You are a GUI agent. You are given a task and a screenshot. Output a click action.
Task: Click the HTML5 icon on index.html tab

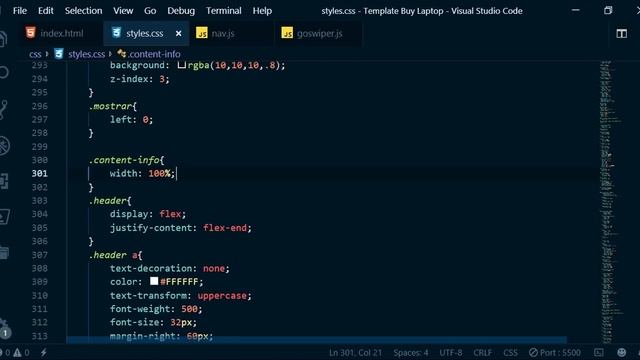click(31, 33)
